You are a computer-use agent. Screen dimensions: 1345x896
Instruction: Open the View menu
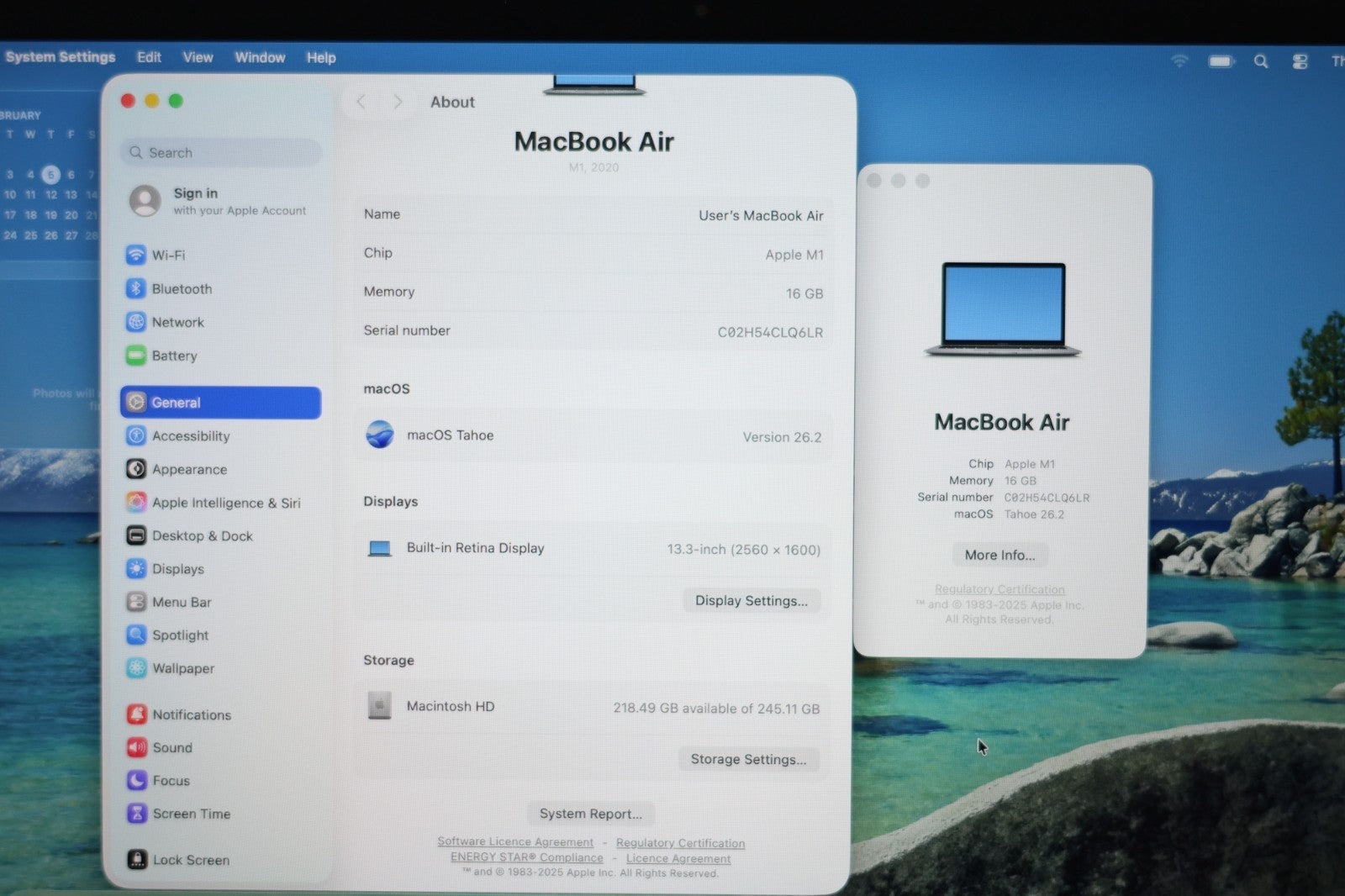(x=198, y=57)
